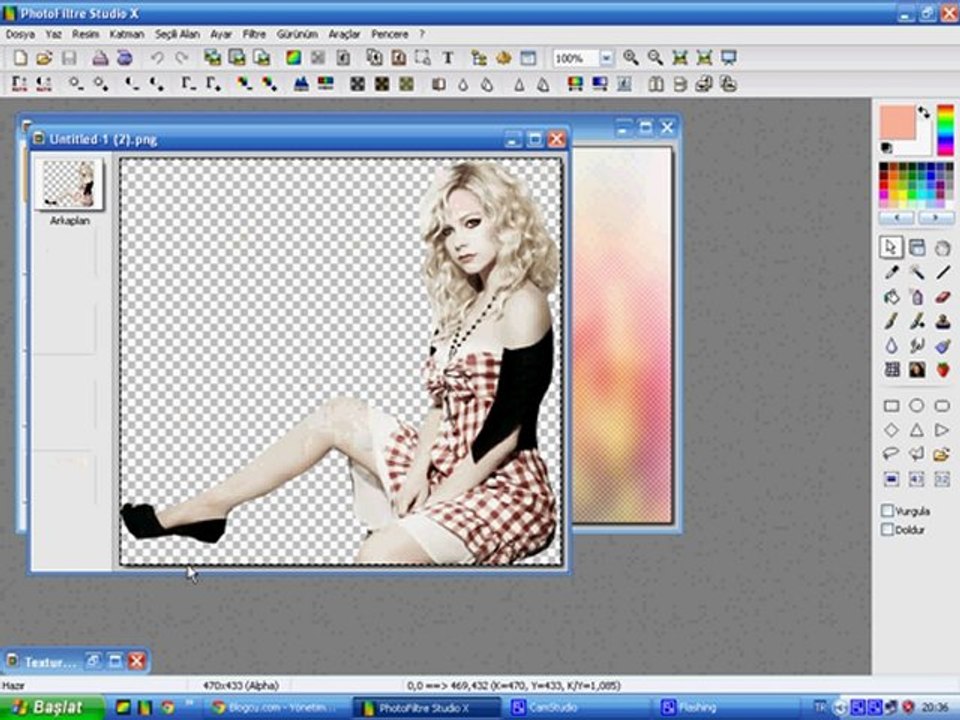Select the Smudge finger tool
This screenshot has width=960, height=720.
917,345
